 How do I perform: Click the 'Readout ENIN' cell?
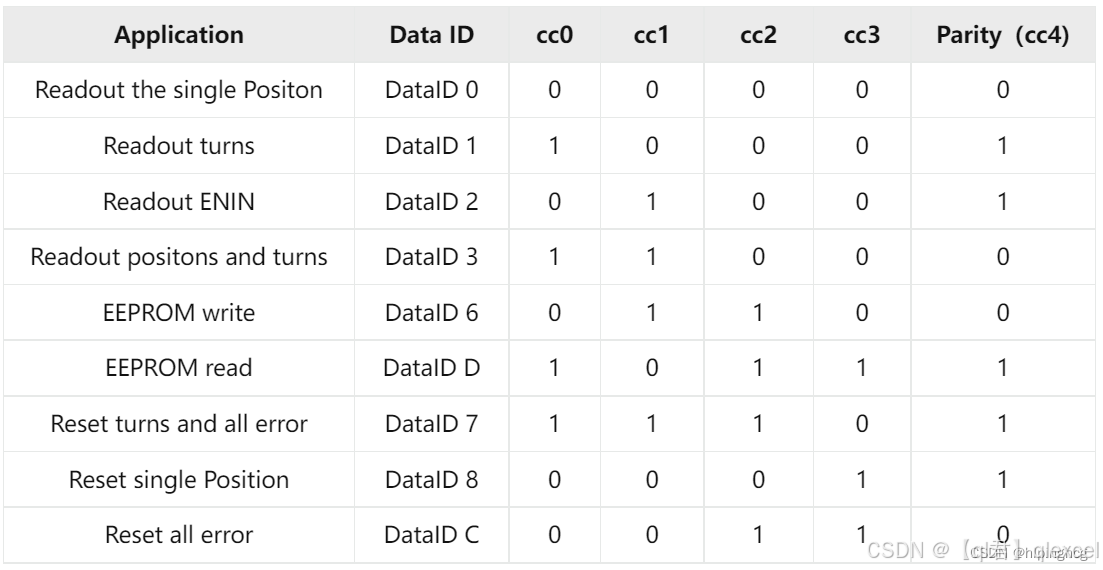coord(179,201)
